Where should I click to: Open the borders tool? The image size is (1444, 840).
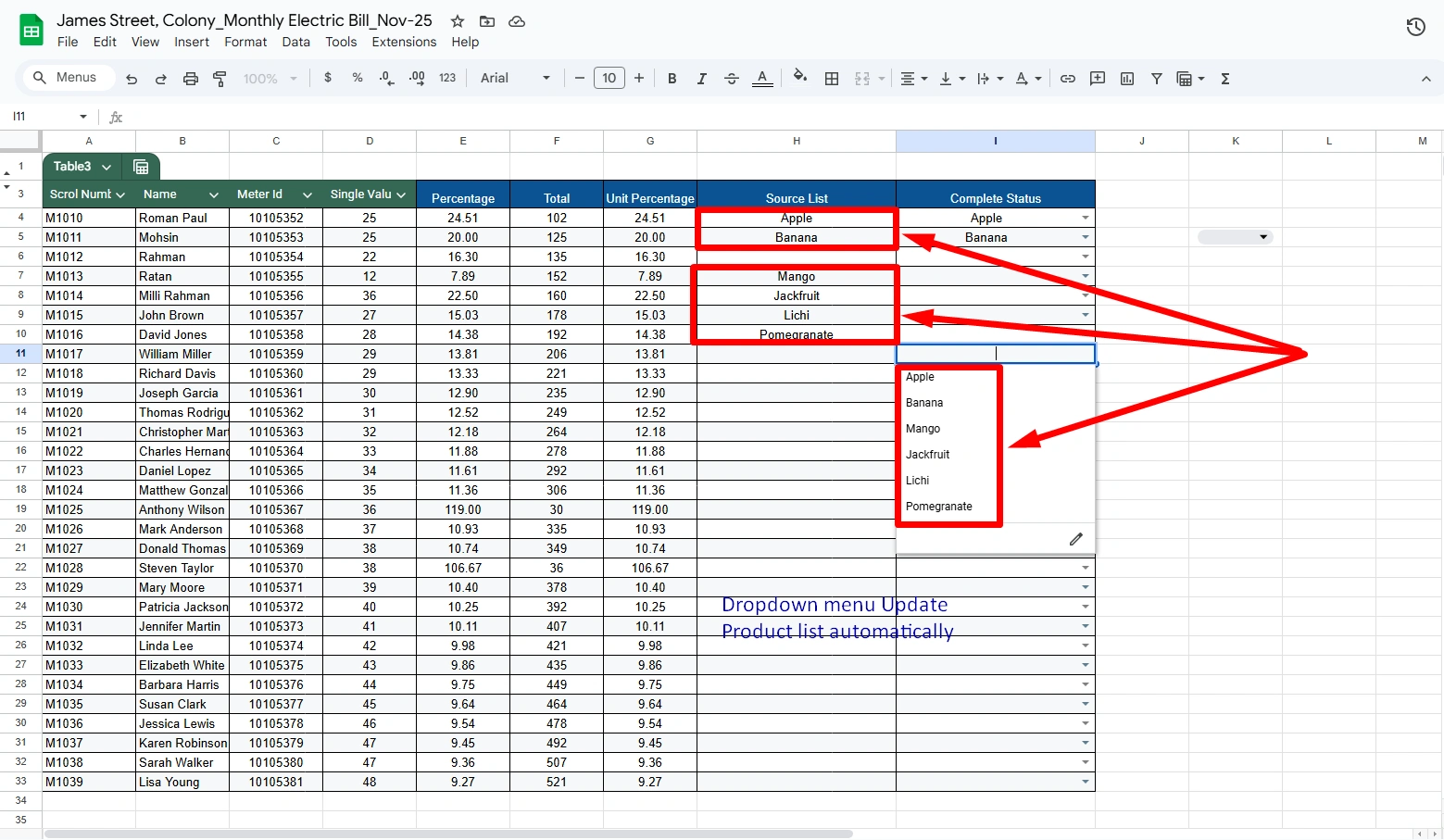tap(831, 78)
